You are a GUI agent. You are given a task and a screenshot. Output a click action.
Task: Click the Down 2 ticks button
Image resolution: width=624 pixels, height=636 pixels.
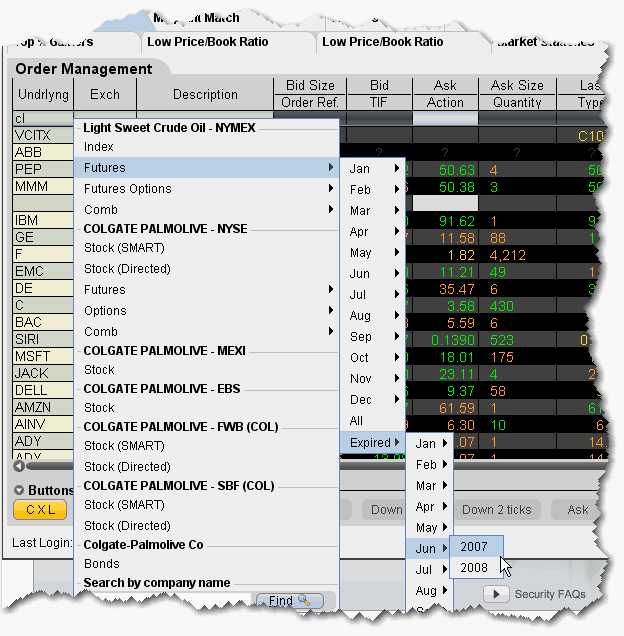tap(497, 510)
